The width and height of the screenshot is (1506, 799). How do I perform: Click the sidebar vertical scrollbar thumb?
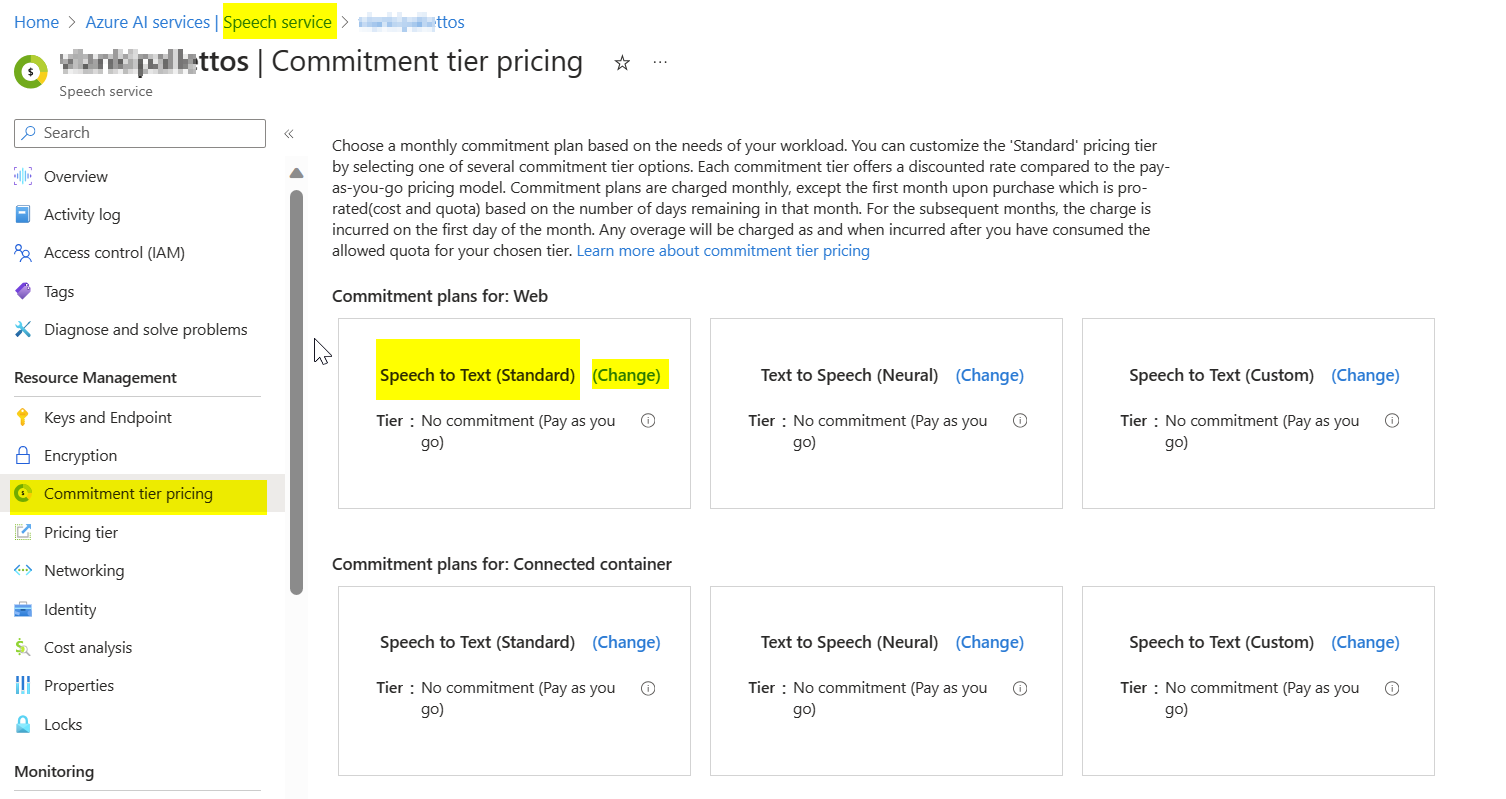296,392
